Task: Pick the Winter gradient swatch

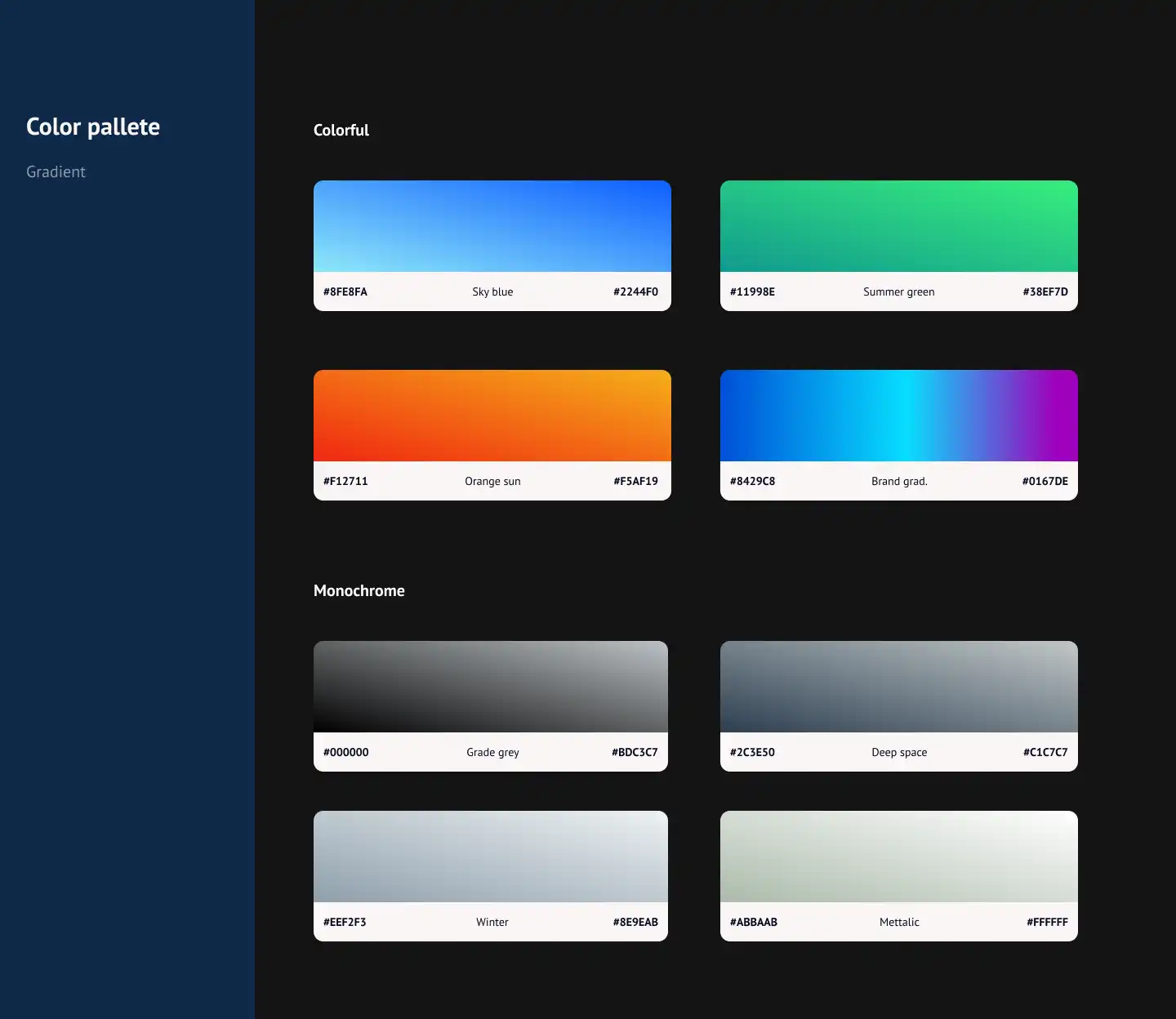Action: coord(491,857)
